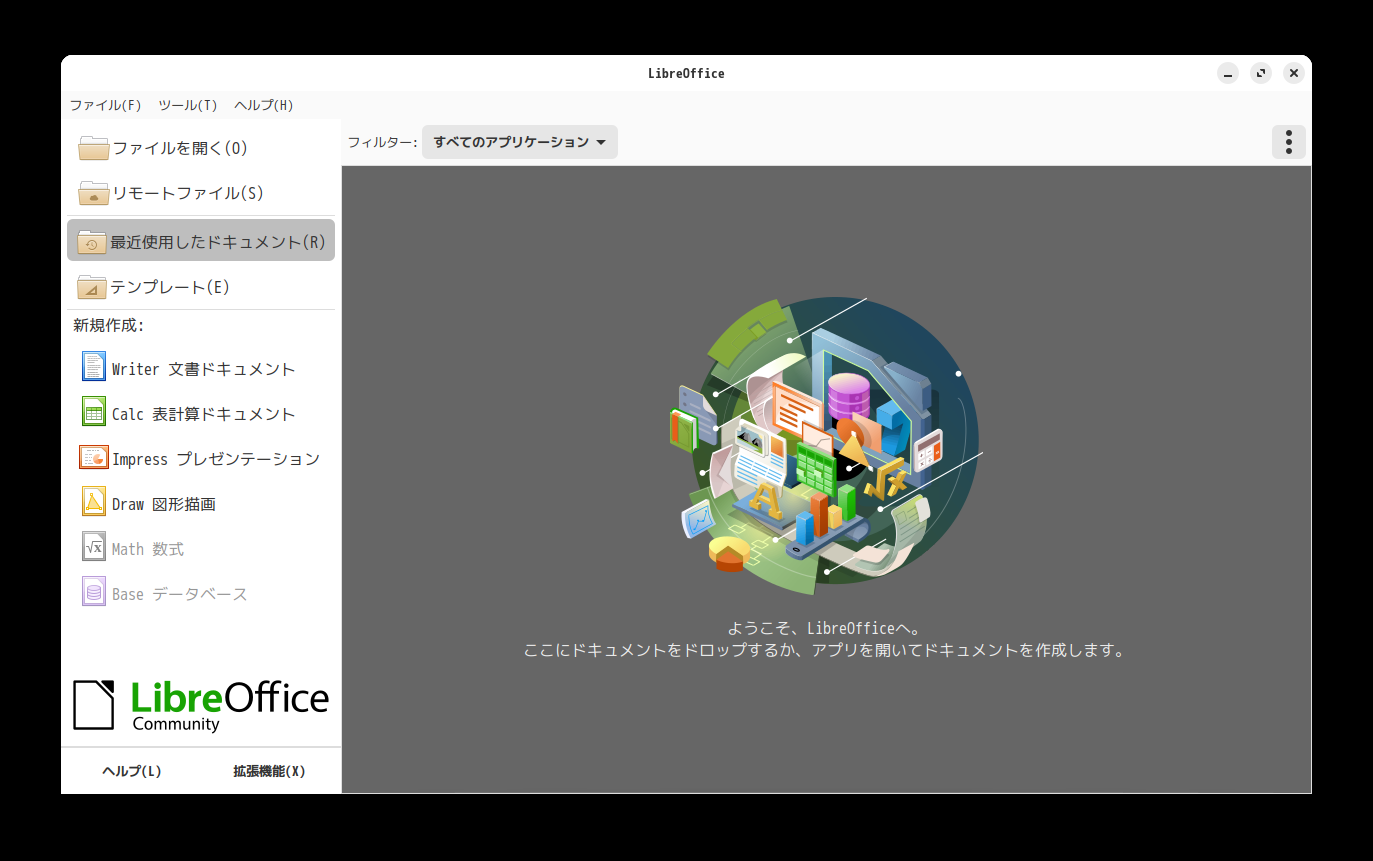
Task: Click the テンプレート icon
Action: tap(91, 286)
